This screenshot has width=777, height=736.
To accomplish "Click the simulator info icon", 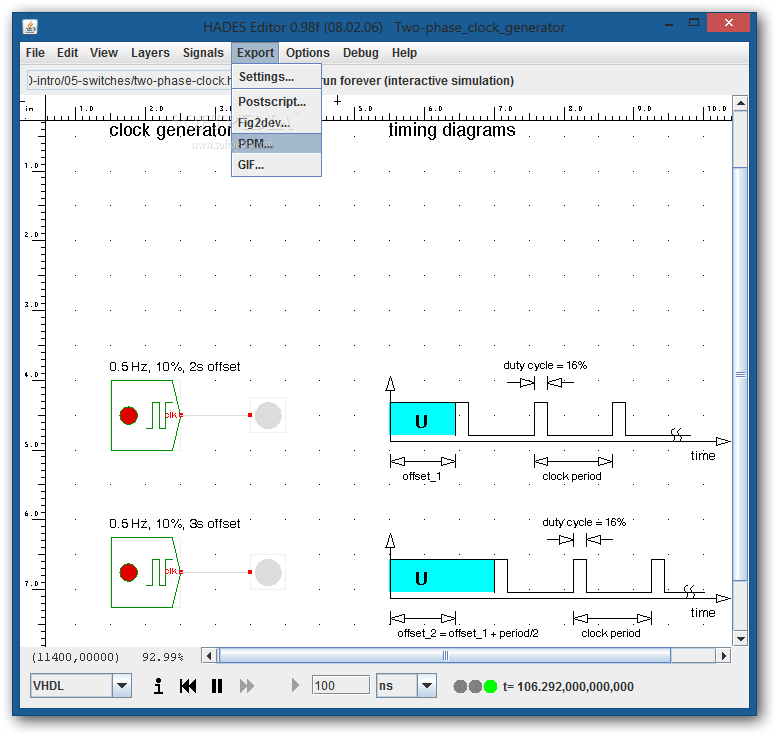I will [x=158, y=686].
